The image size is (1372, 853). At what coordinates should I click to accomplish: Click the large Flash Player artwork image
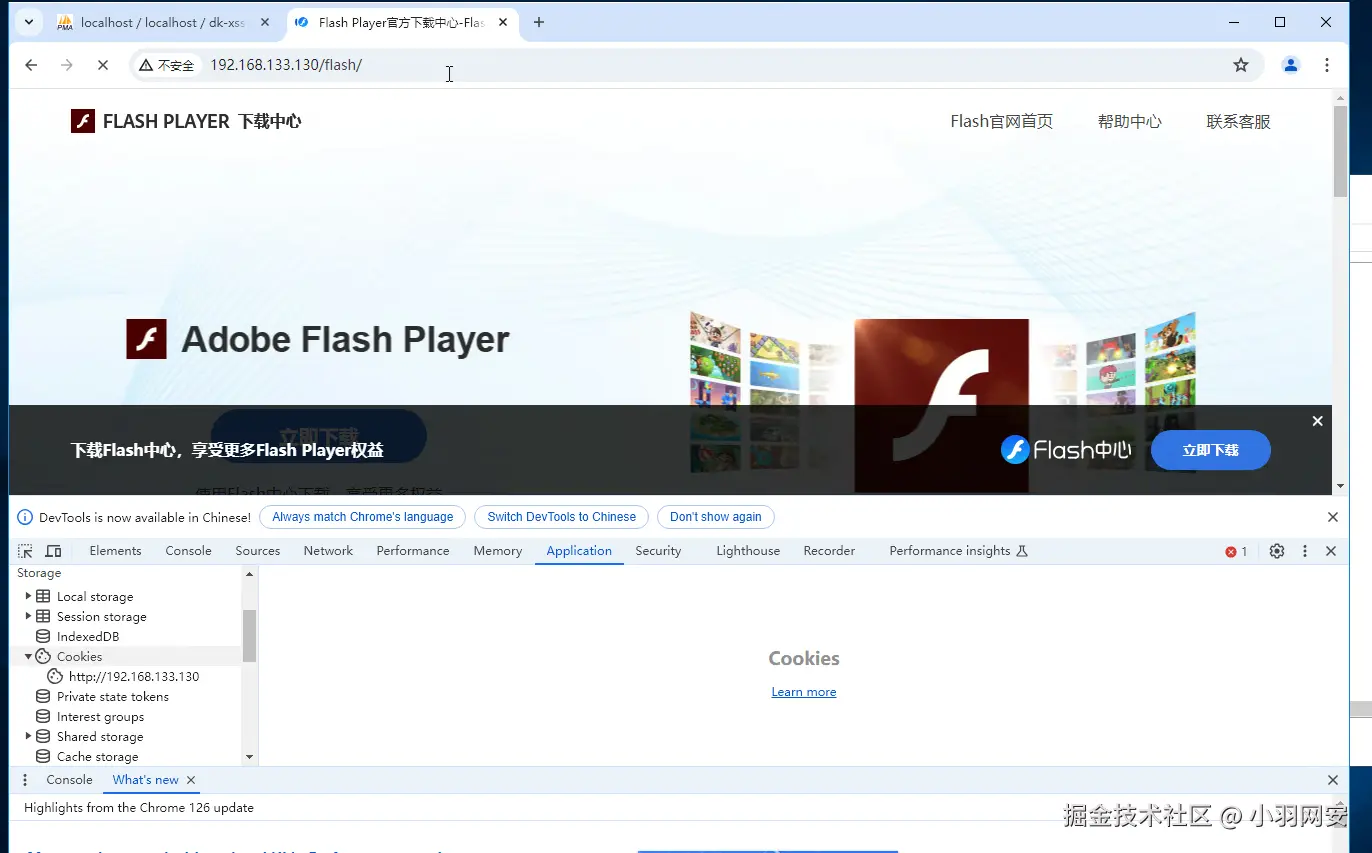pos(941,406)
